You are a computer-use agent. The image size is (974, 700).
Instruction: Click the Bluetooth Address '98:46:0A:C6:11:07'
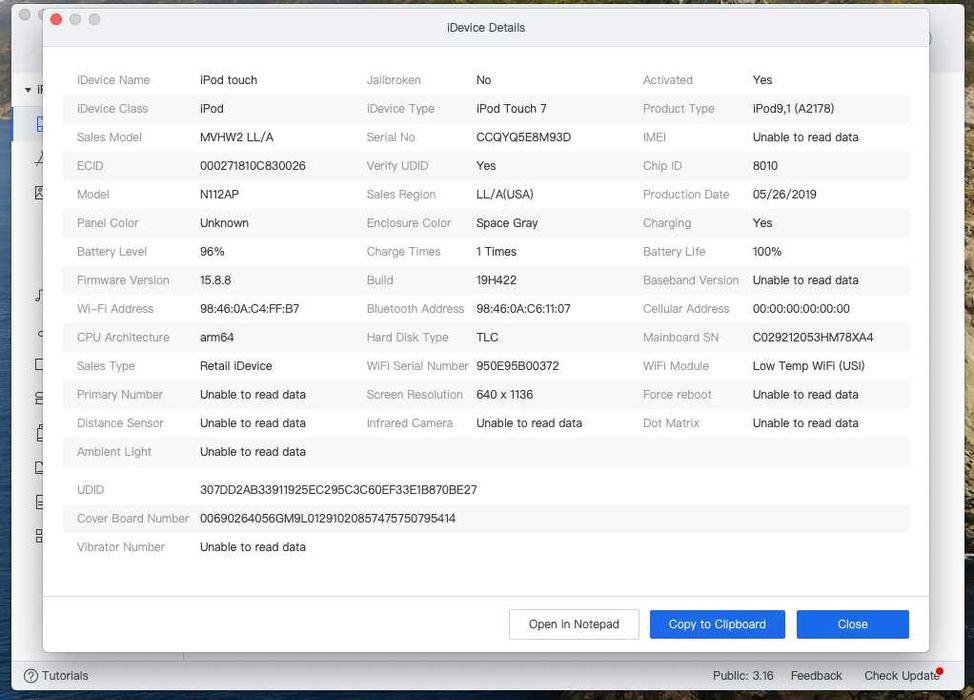coord(523,309)
